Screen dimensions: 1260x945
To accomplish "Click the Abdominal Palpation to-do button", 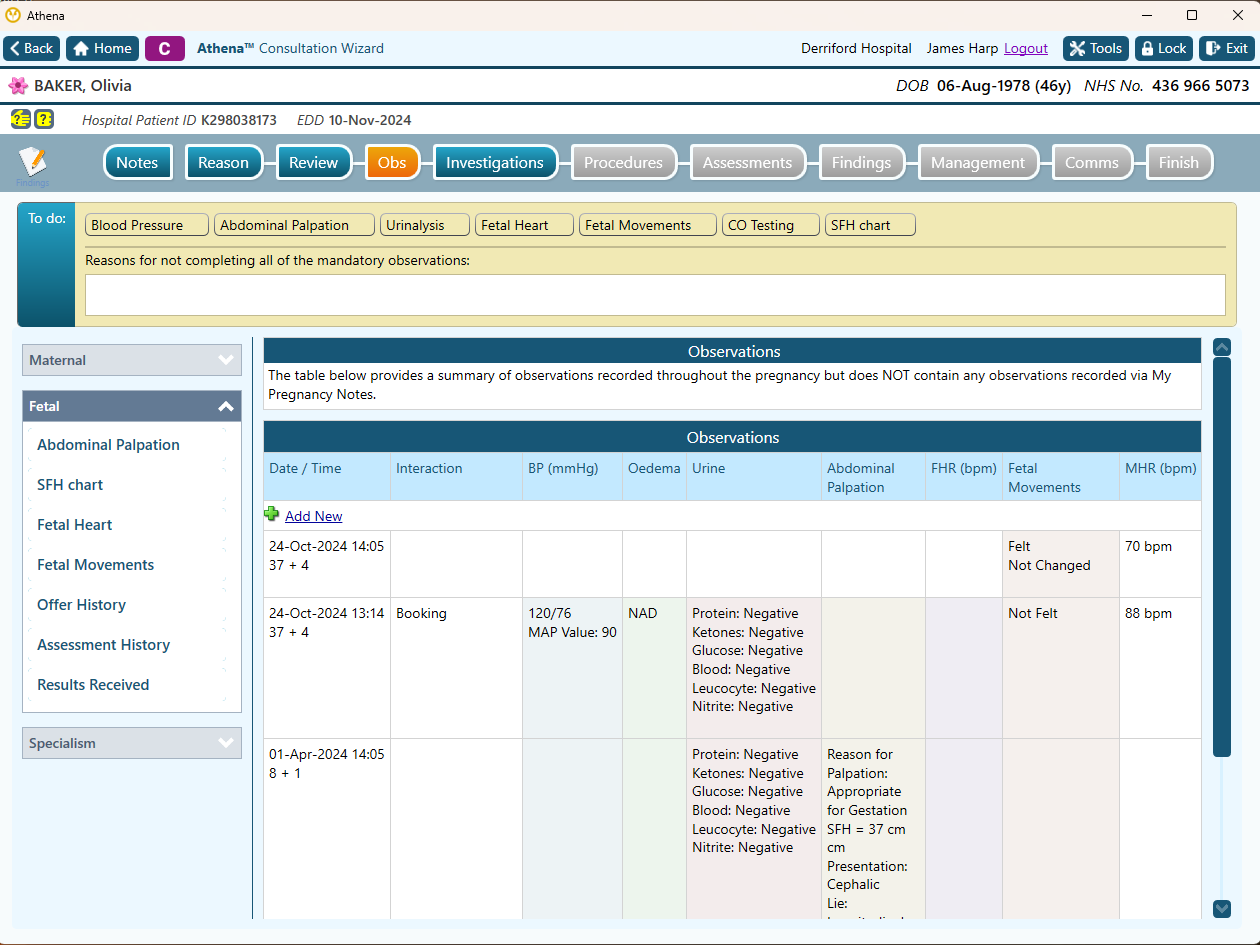I will coord(294,225).
